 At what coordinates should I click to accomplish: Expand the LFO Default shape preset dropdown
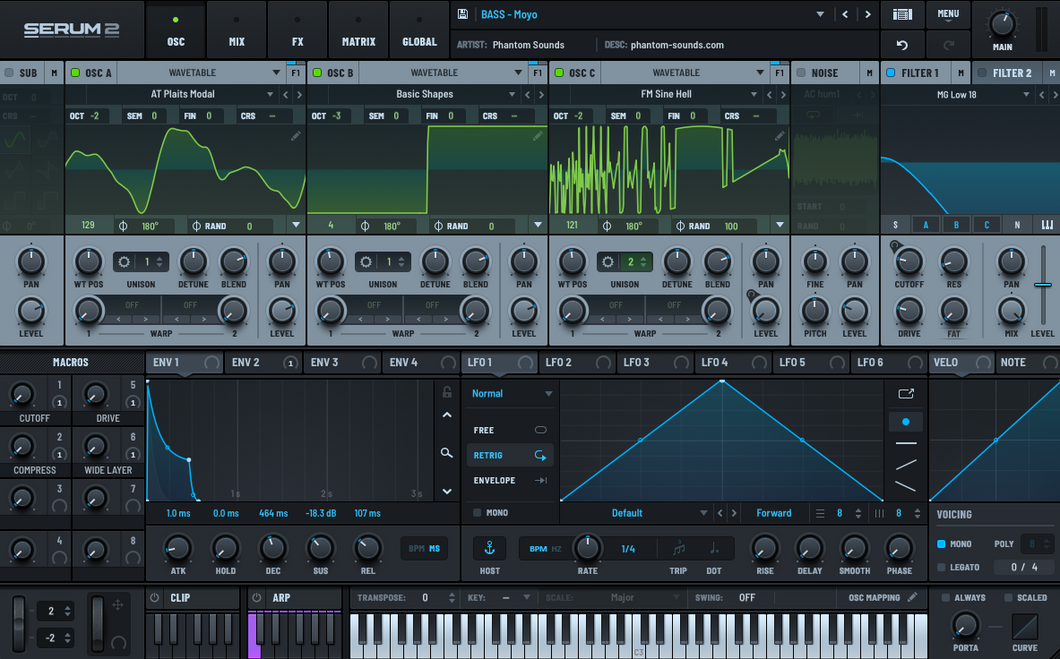click(704, 513)
